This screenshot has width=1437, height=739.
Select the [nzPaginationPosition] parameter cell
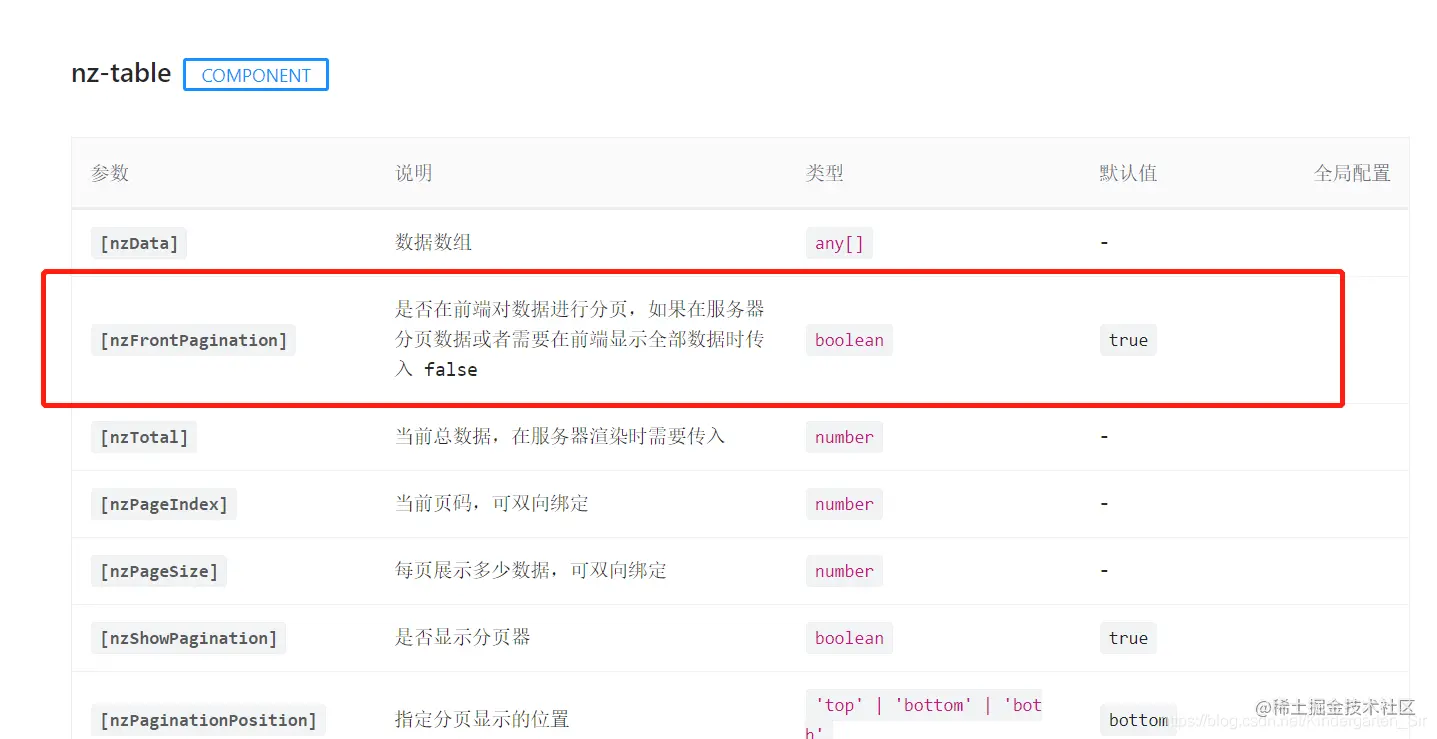click(x=208, y=720)
